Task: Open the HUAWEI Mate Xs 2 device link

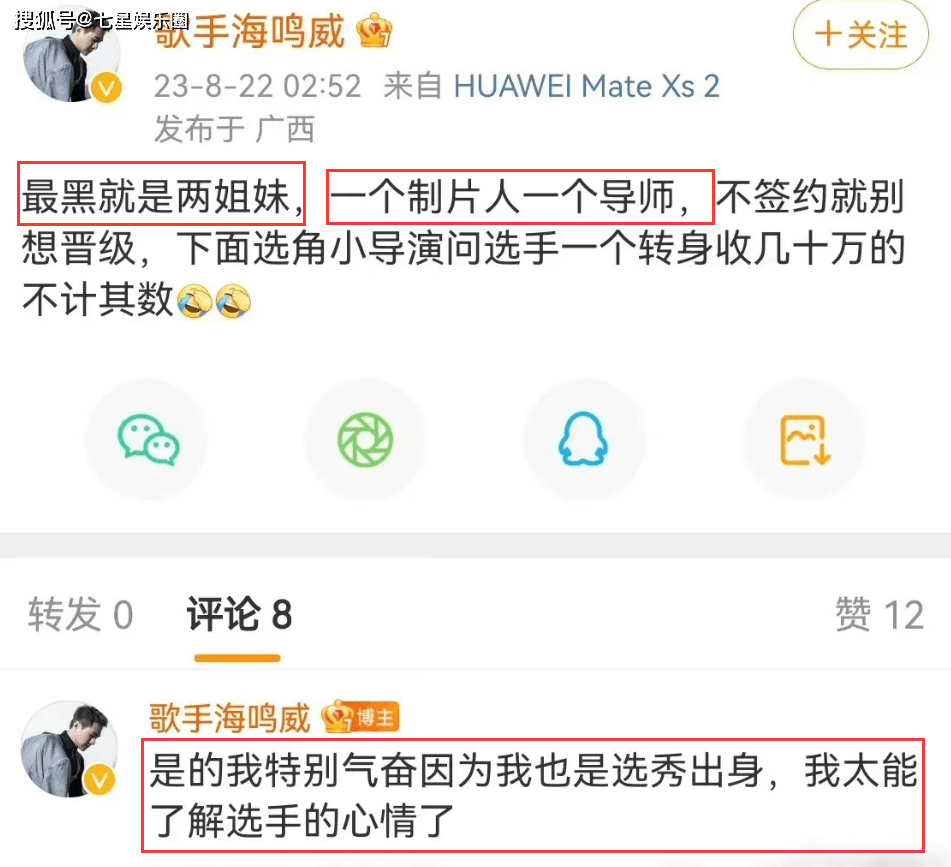Action: point(586,86)
